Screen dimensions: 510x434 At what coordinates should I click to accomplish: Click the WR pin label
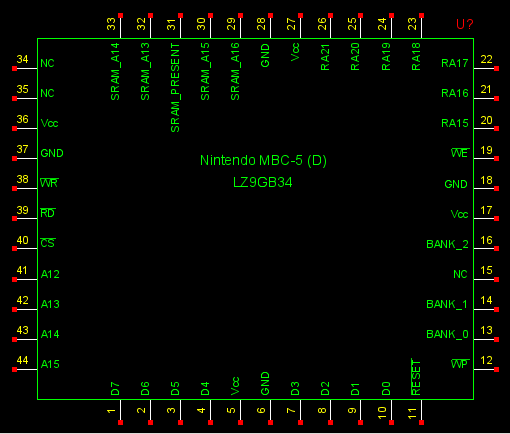pyautogui.click(x=49, y=183)
